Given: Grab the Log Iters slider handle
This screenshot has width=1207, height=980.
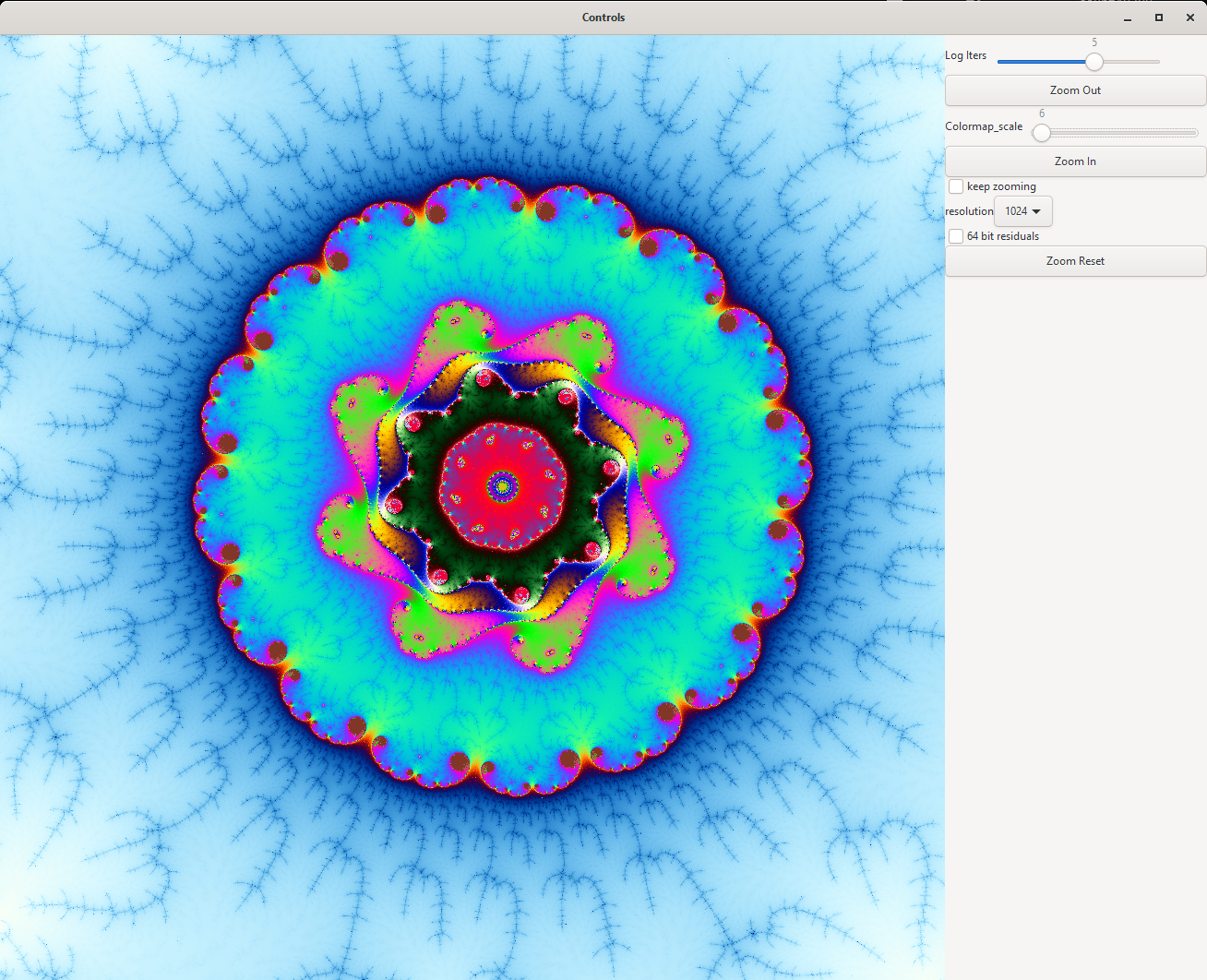Looking at the screenshot, I should (1093, 62).
